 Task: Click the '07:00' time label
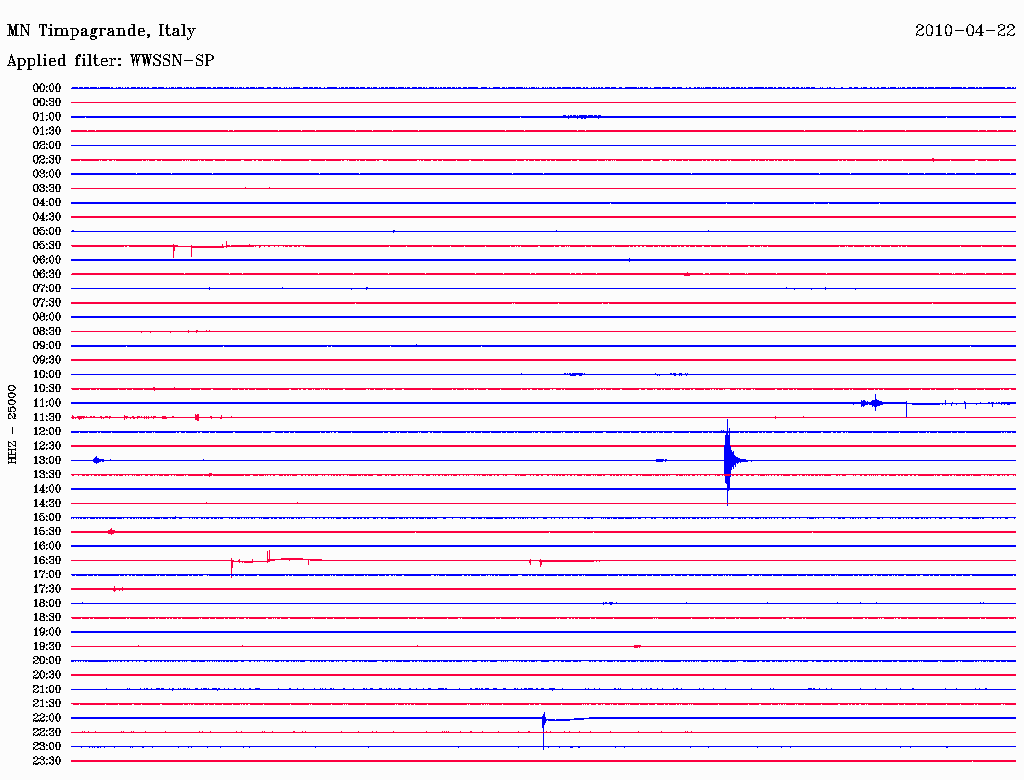[47, 288]
